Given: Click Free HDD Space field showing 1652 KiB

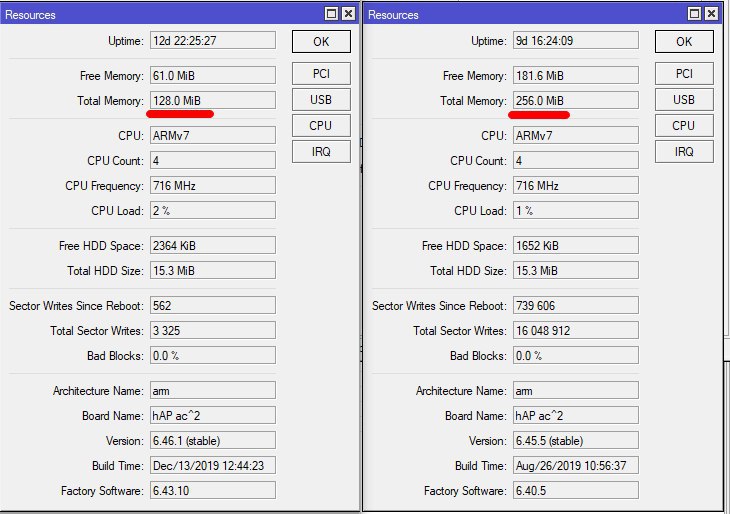Looking at the screenshot, I should click(x=575, y=245).
